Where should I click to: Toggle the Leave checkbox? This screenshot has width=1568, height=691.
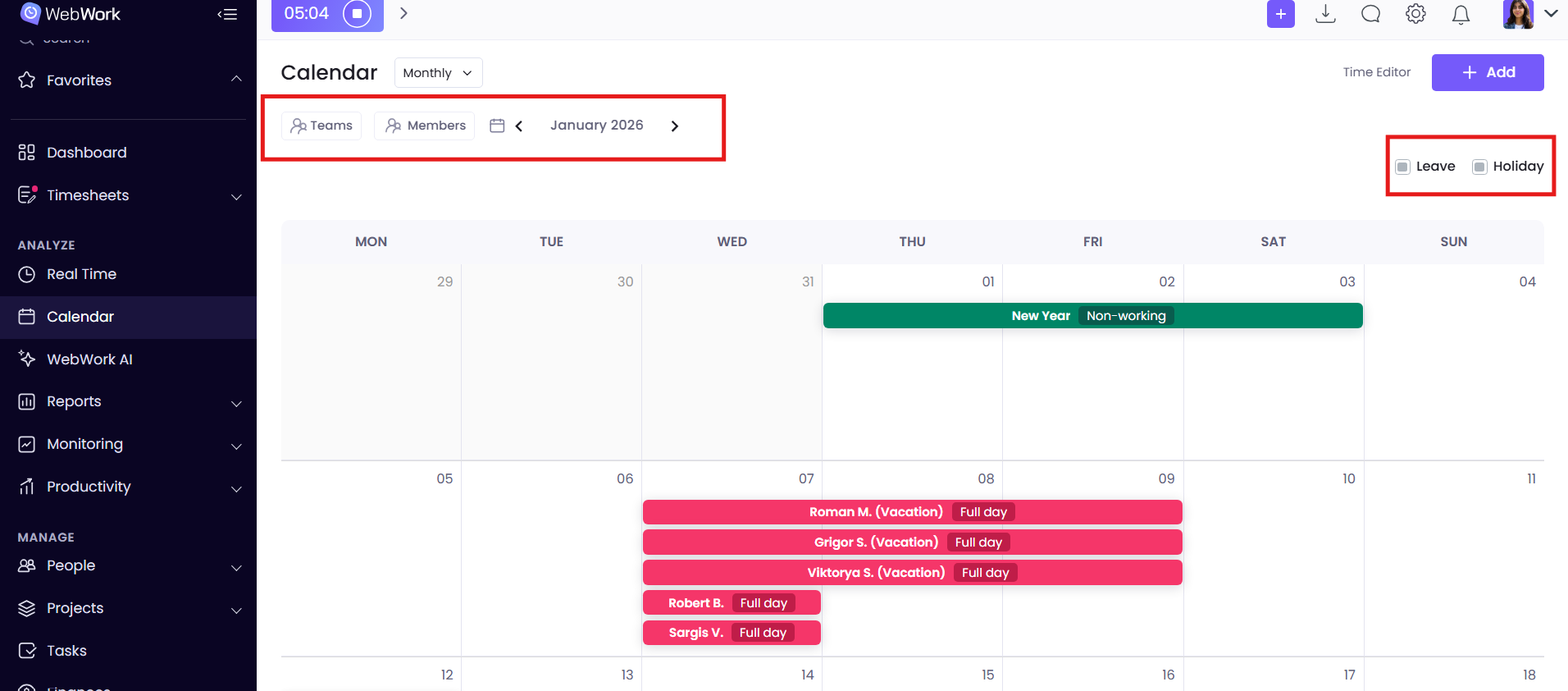[x=1403, y=167]
